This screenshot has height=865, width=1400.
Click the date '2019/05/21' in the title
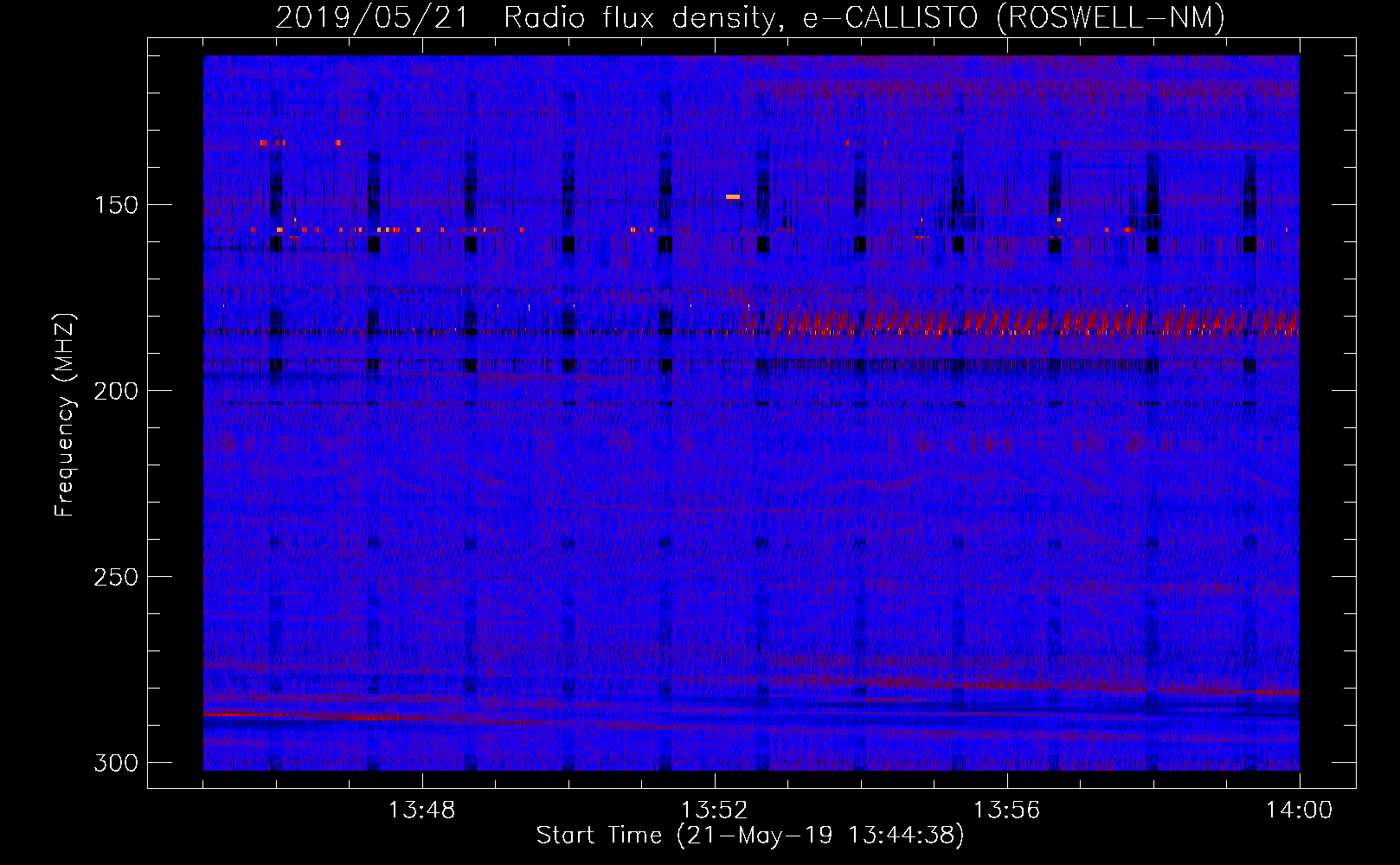[372, 17]
